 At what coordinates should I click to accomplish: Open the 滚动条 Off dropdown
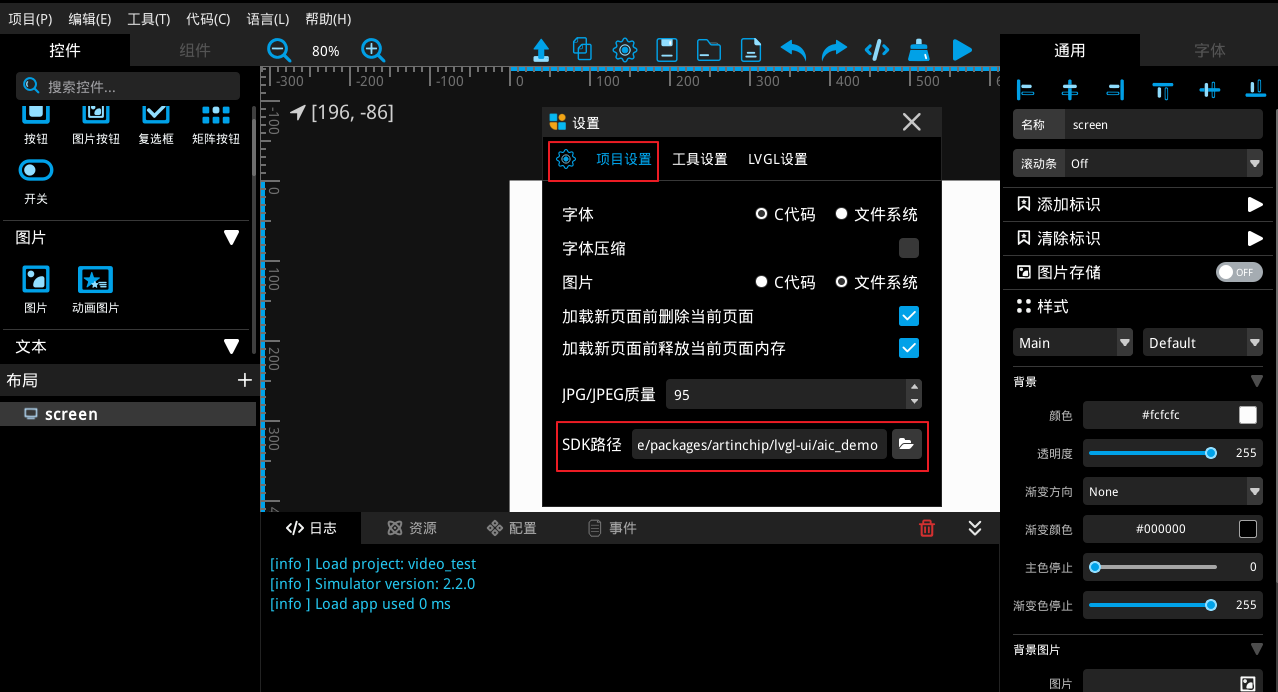click(x=1164, y=163)
